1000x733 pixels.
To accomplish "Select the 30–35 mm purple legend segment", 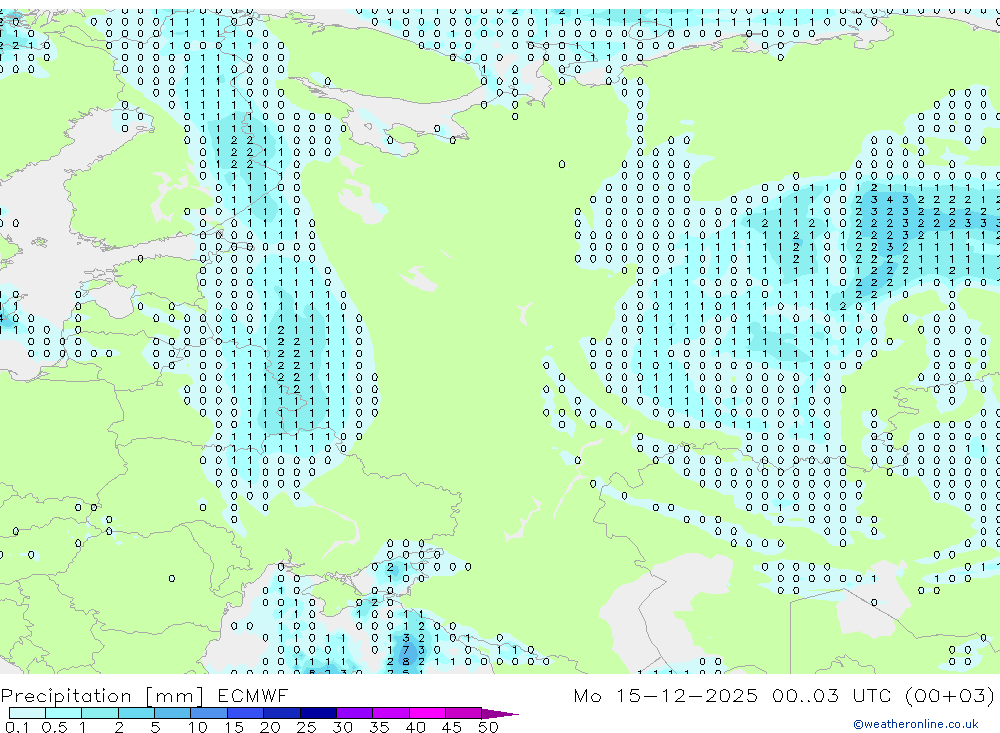I will (x=355, y=713).
